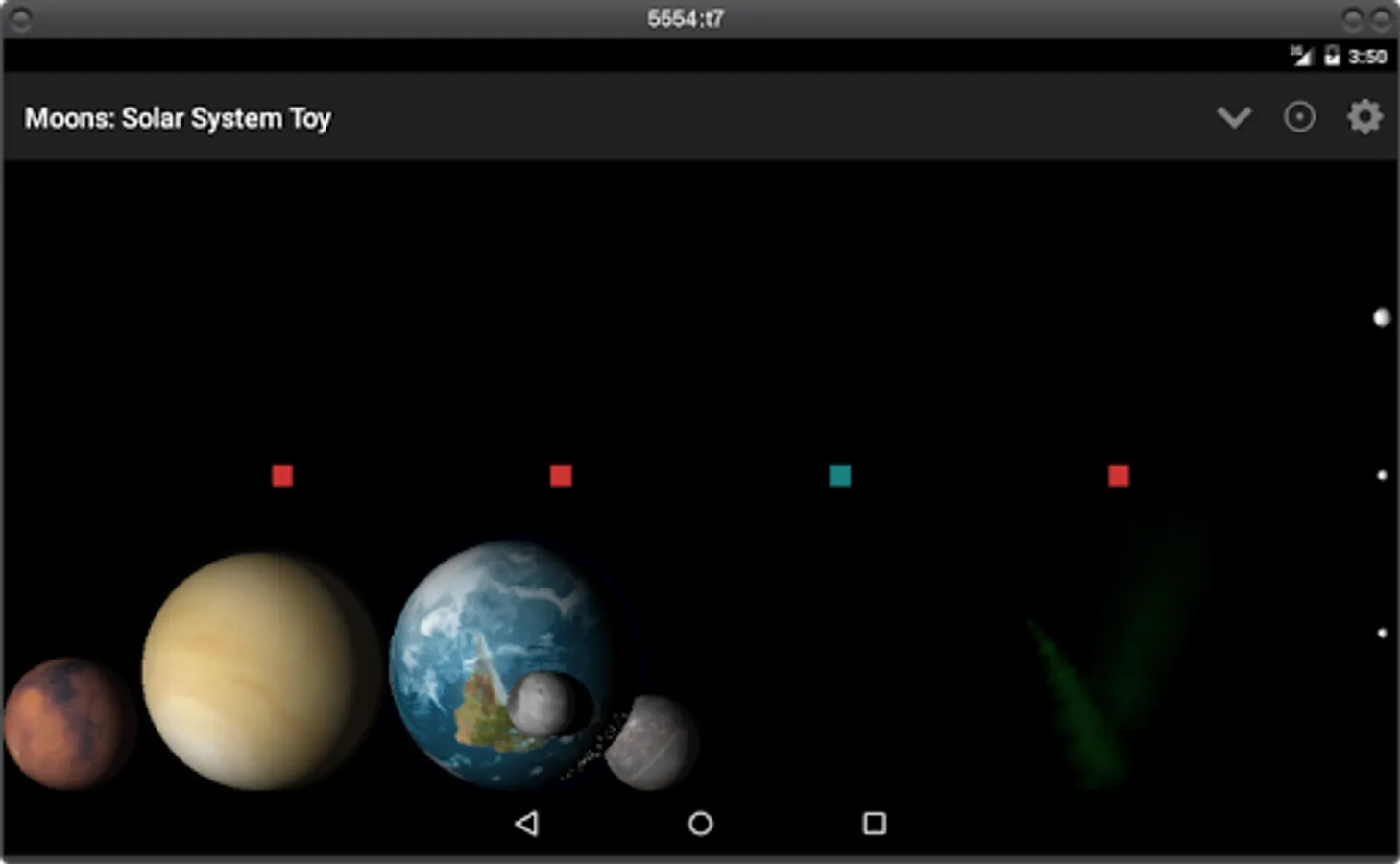Tap the battery icon in status bar
The height and width of the screenshot is (864, 1400).
[1332, 56]
